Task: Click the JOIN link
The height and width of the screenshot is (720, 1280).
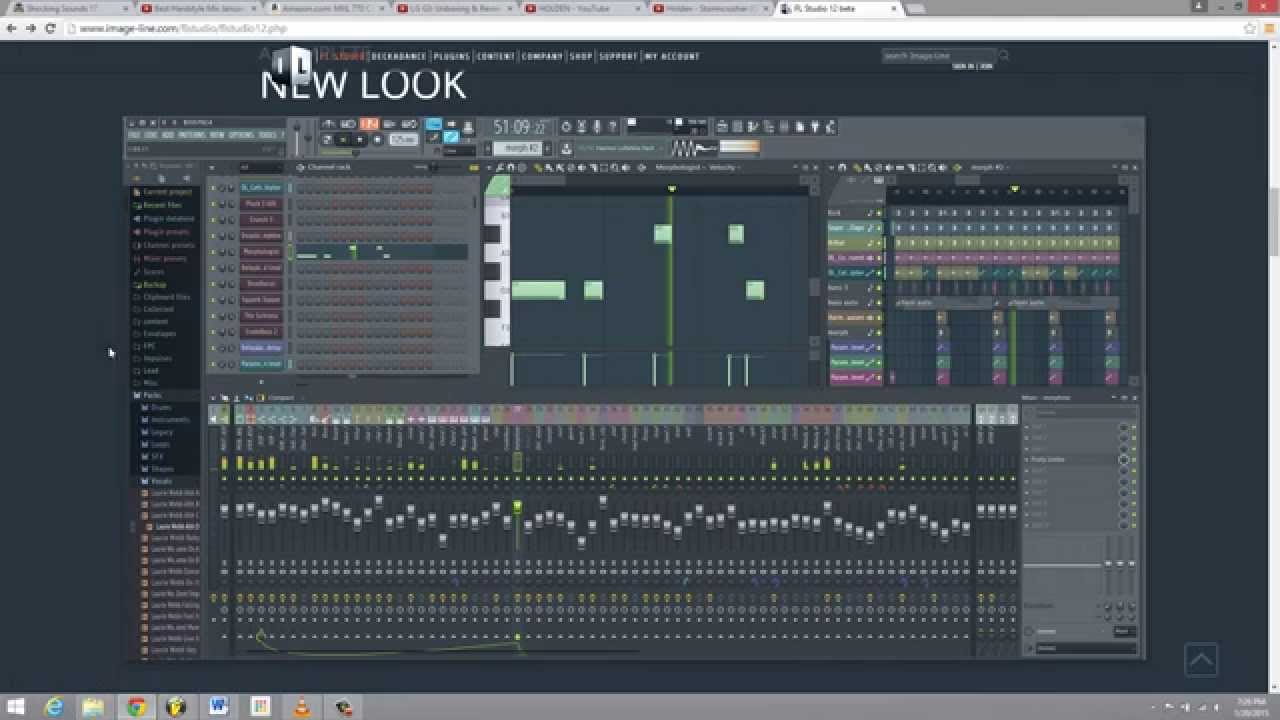Action: 986,66
